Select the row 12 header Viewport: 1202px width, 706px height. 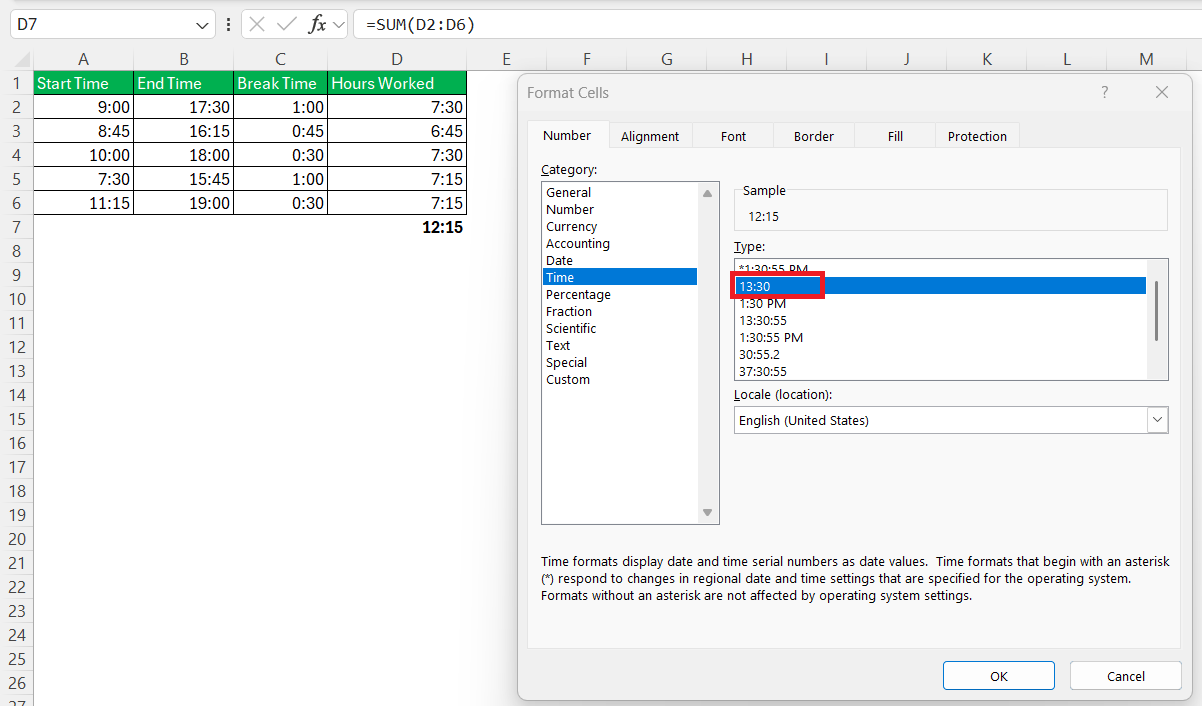pos(16,347)
